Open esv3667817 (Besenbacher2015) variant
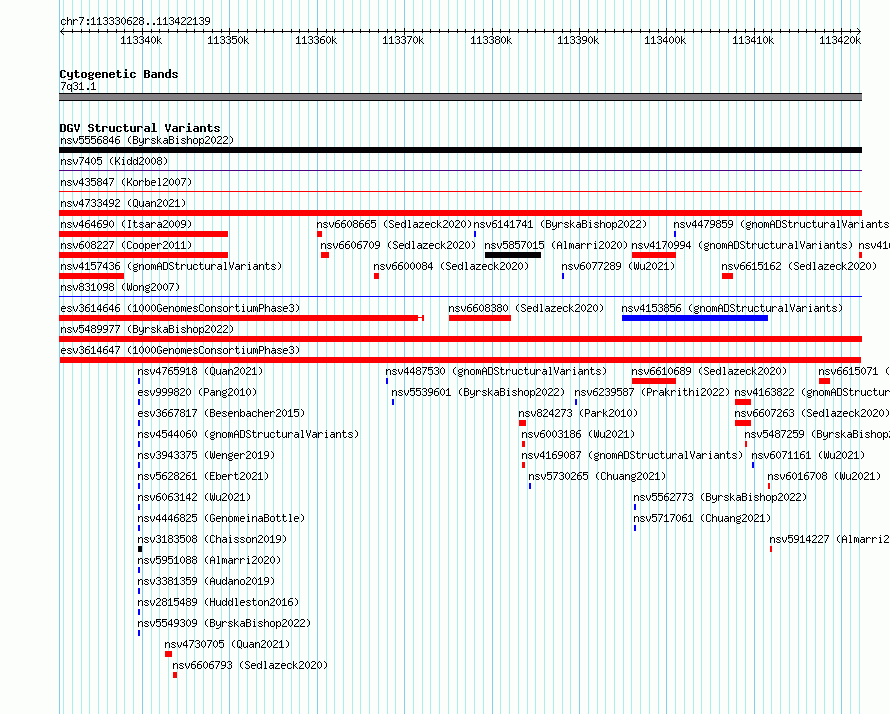 [221, 413]
